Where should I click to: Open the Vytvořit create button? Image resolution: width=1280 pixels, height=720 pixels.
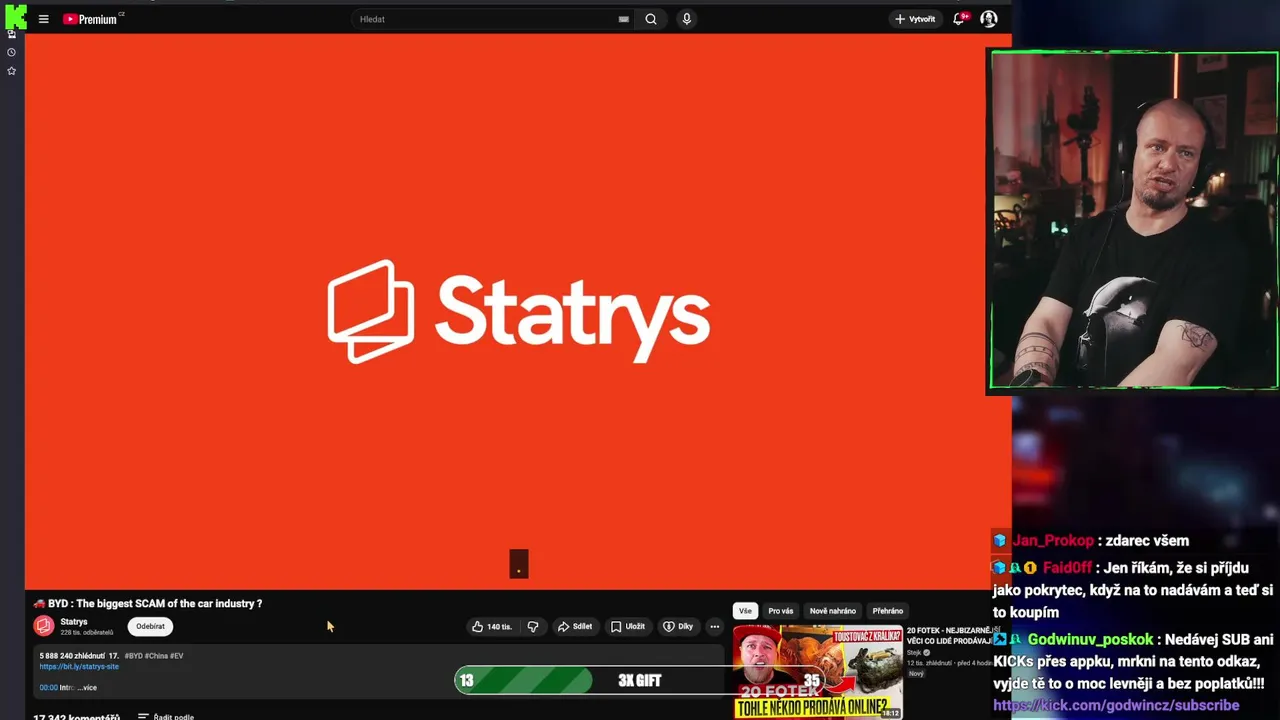[915, 19]
